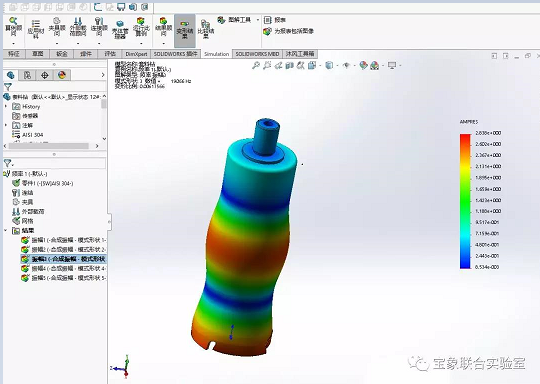Open the DimXpert ribbon tab
The height and width of the screenshot is (384, 540).
[x=136, y=54]
